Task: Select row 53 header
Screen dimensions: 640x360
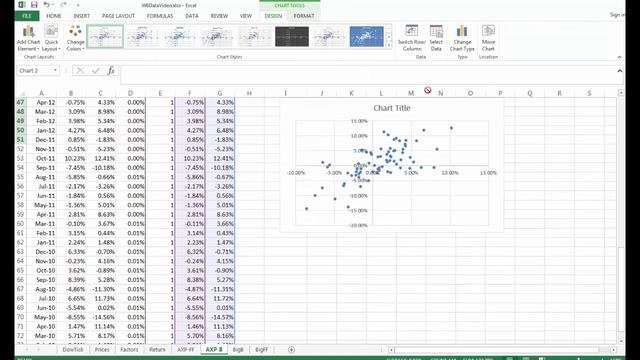Action: coord(20,158)
